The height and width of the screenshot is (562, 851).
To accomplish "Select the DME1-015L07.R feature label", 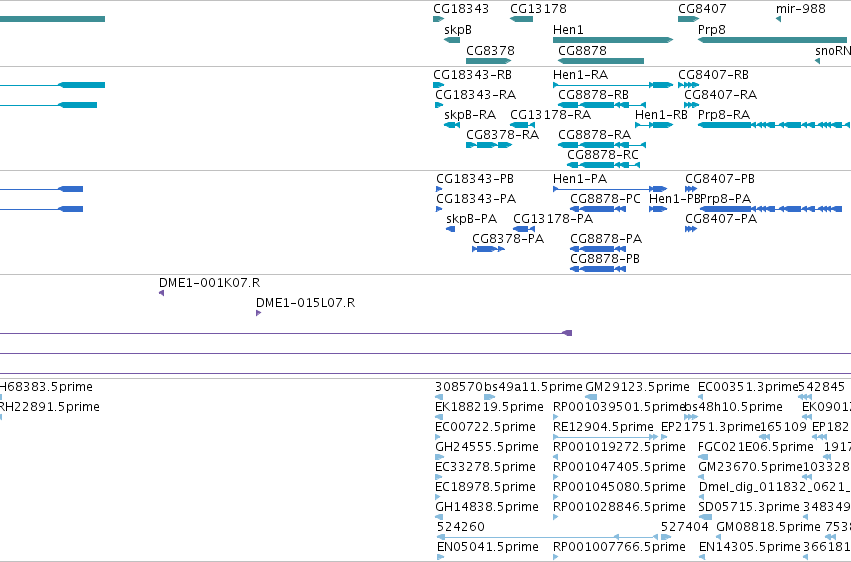I will (306, 303).
